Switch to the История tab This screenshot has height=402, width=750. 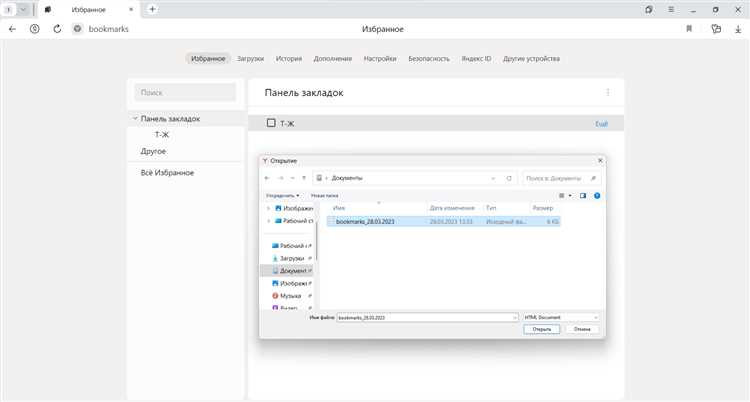tap(288, 58)
